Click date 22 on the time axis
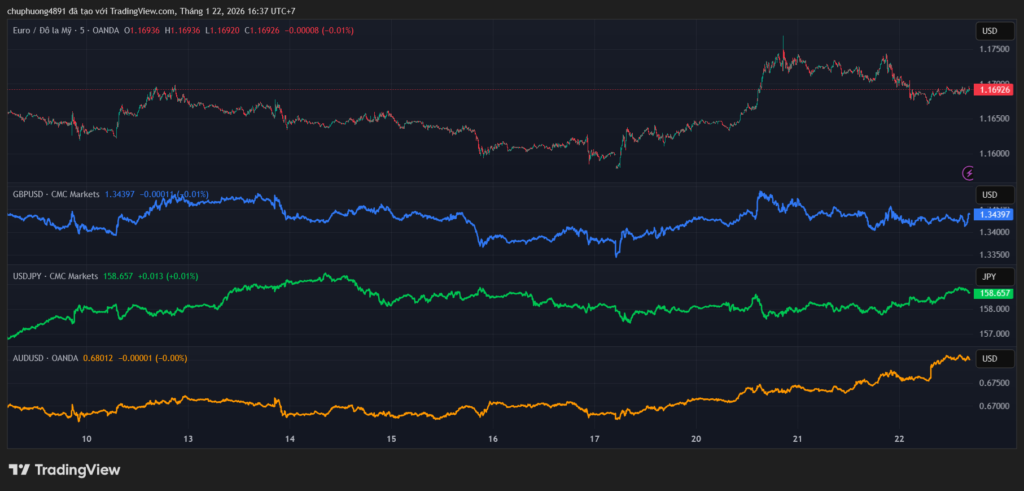 point(899,439)
